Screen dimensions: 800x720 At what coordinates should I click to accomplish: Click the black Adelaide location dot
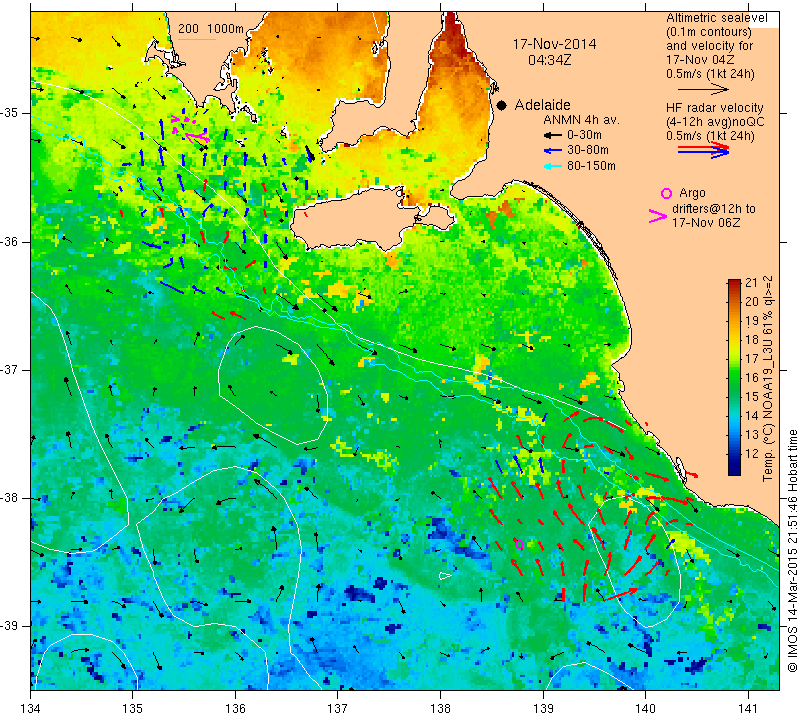(502, 106)
